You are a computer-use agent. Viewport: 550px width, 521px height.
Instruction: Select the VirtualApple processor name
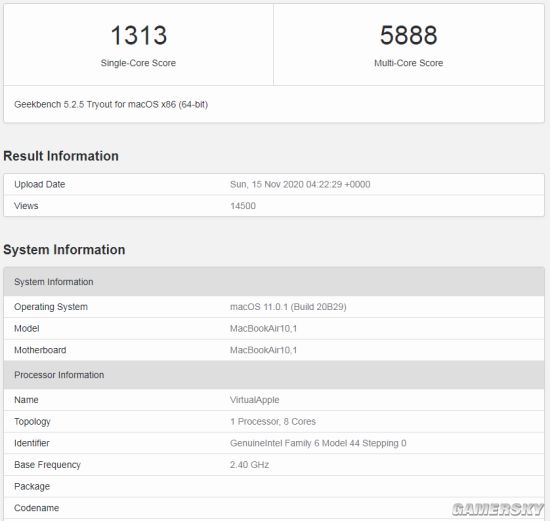(255, 400)
